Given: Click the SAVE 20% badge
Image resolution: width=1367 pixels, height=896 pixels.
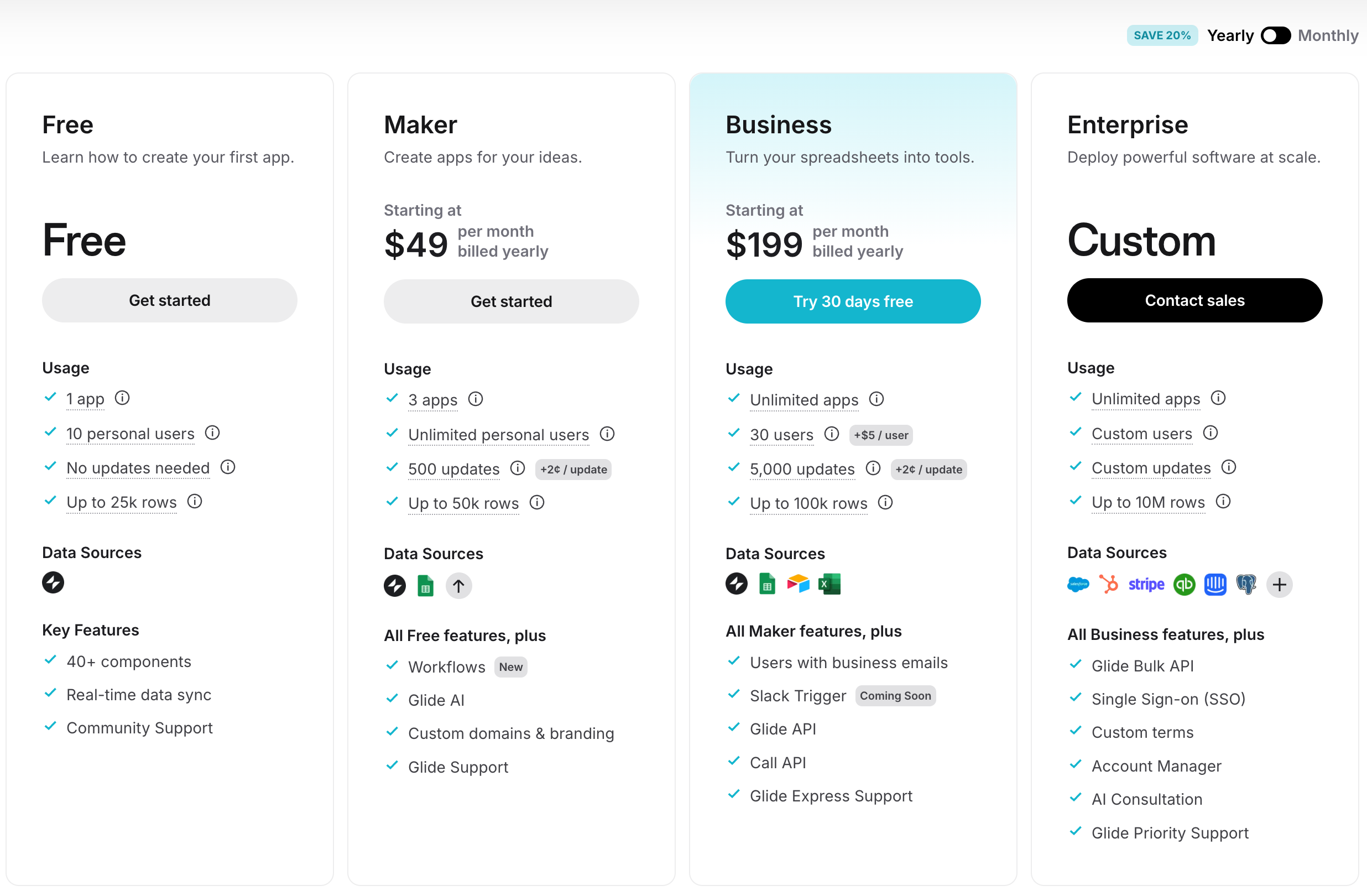Looking at the screenshot, I should 1161,35.
